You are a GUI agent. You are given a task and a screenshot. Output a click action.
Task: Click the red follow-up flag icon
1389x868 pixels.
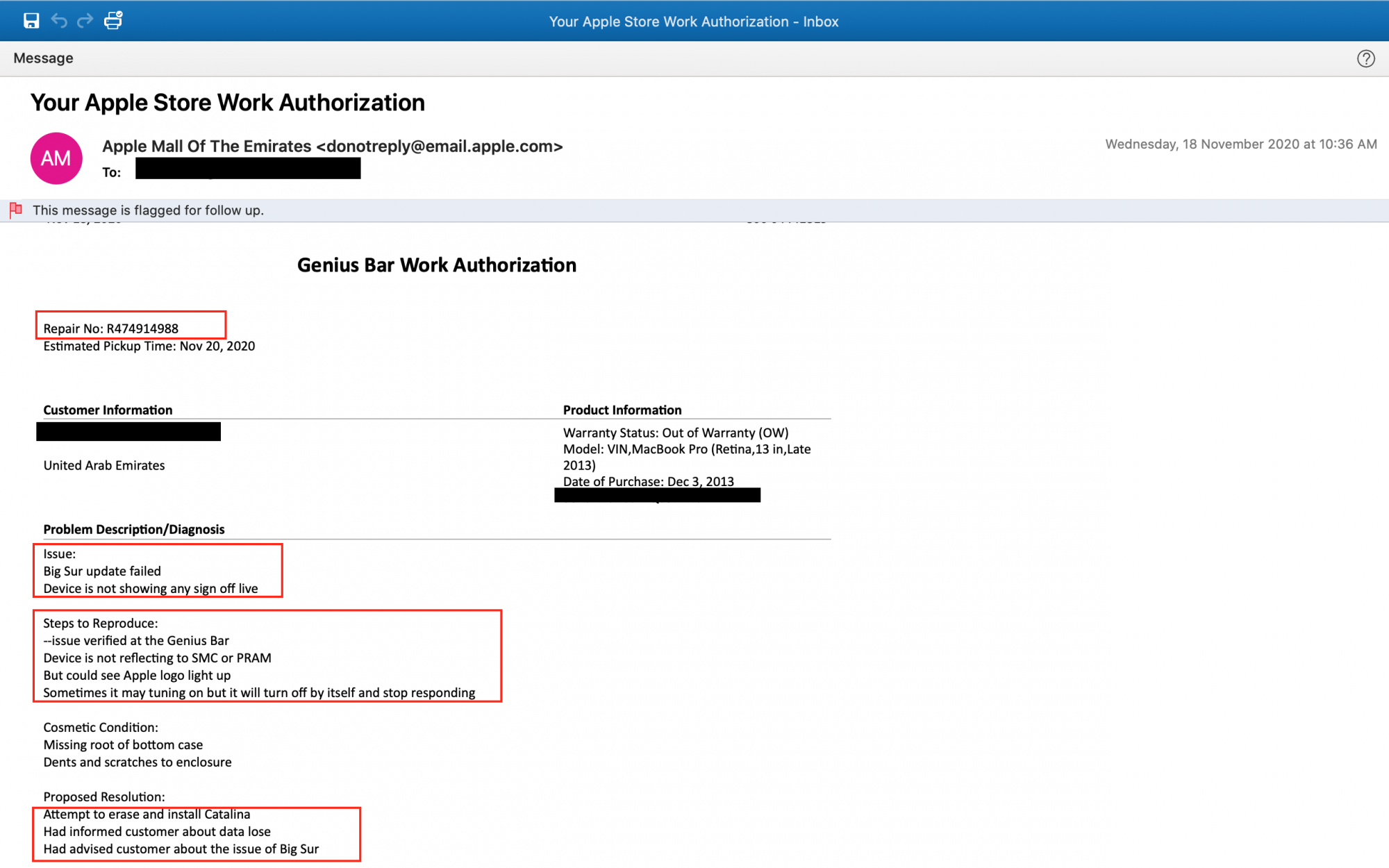(x=16, y=210)
